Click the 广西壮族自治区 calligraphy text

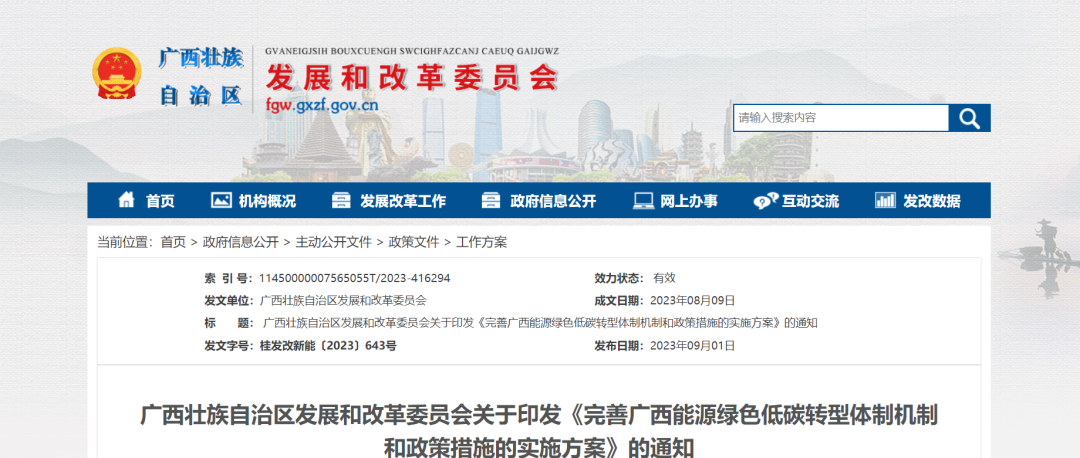click(201, 76)
